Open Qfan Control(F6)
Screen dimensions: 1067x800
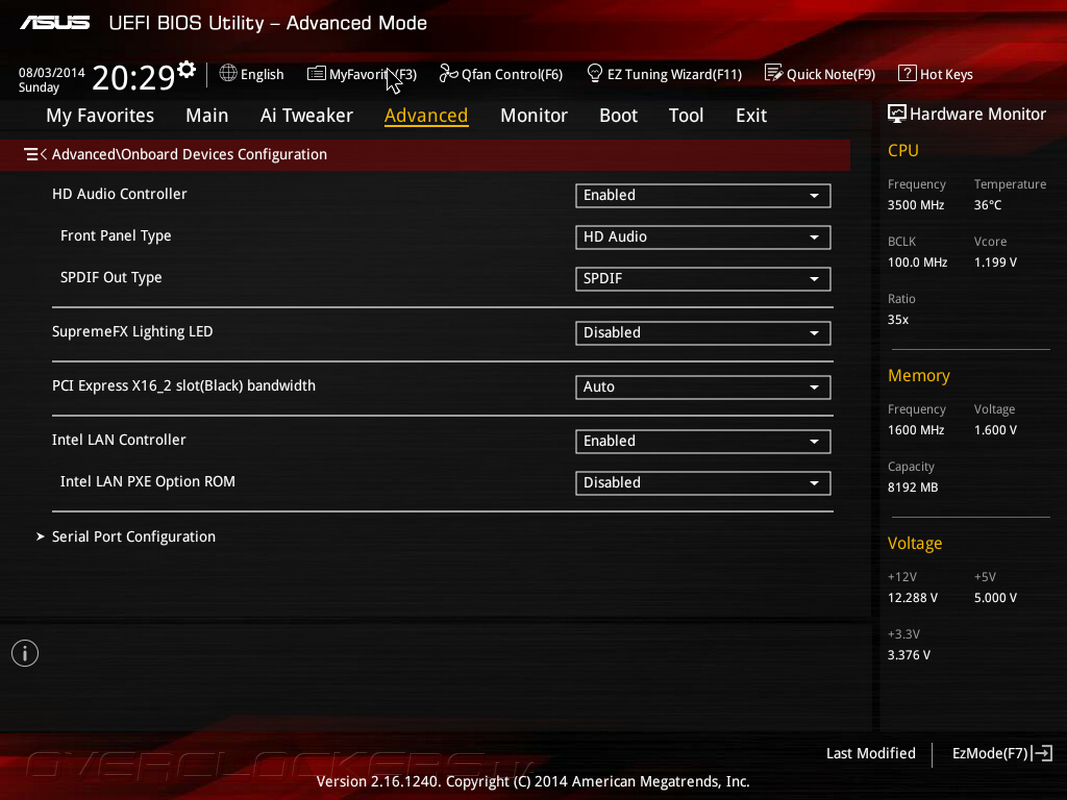coord(502,74)
